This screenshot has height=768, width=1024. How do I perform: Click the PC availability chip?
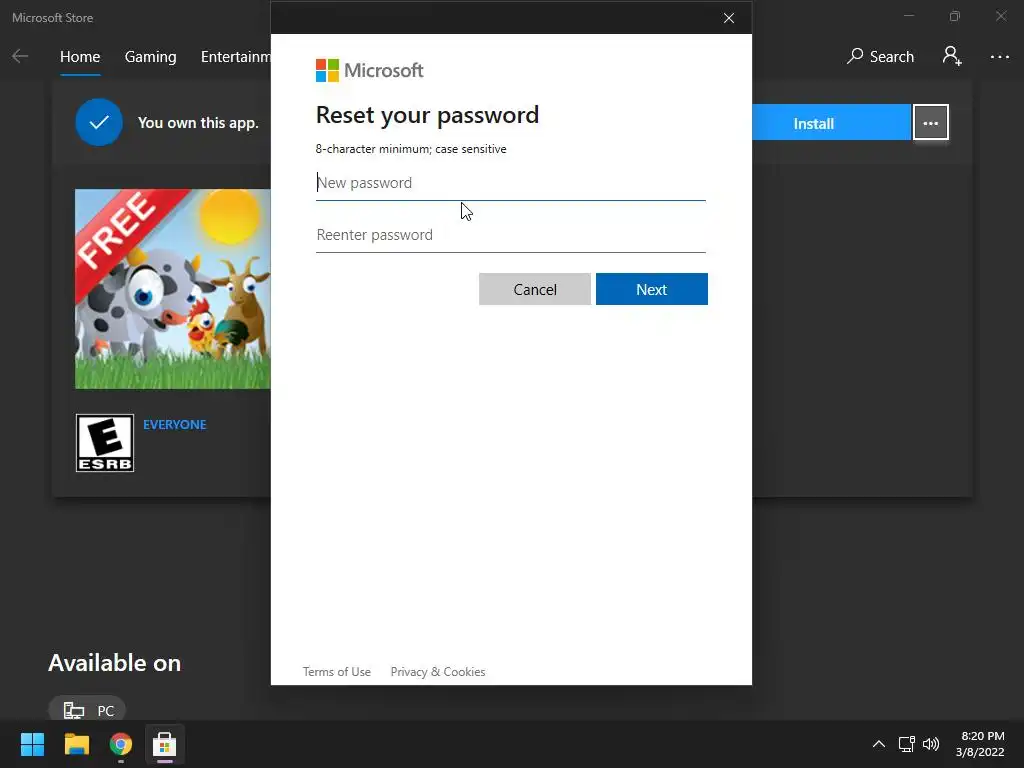[87, 710]
